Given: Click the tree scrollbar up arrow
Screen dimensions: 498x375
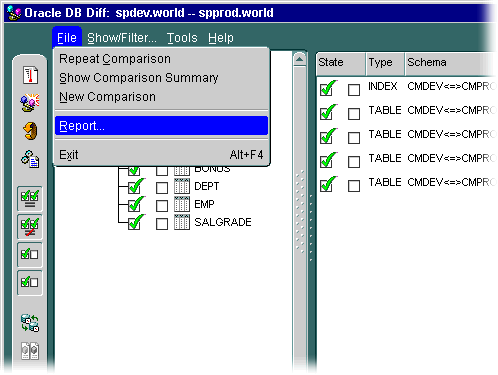Looking at the screenshot, I should [300, 59].
